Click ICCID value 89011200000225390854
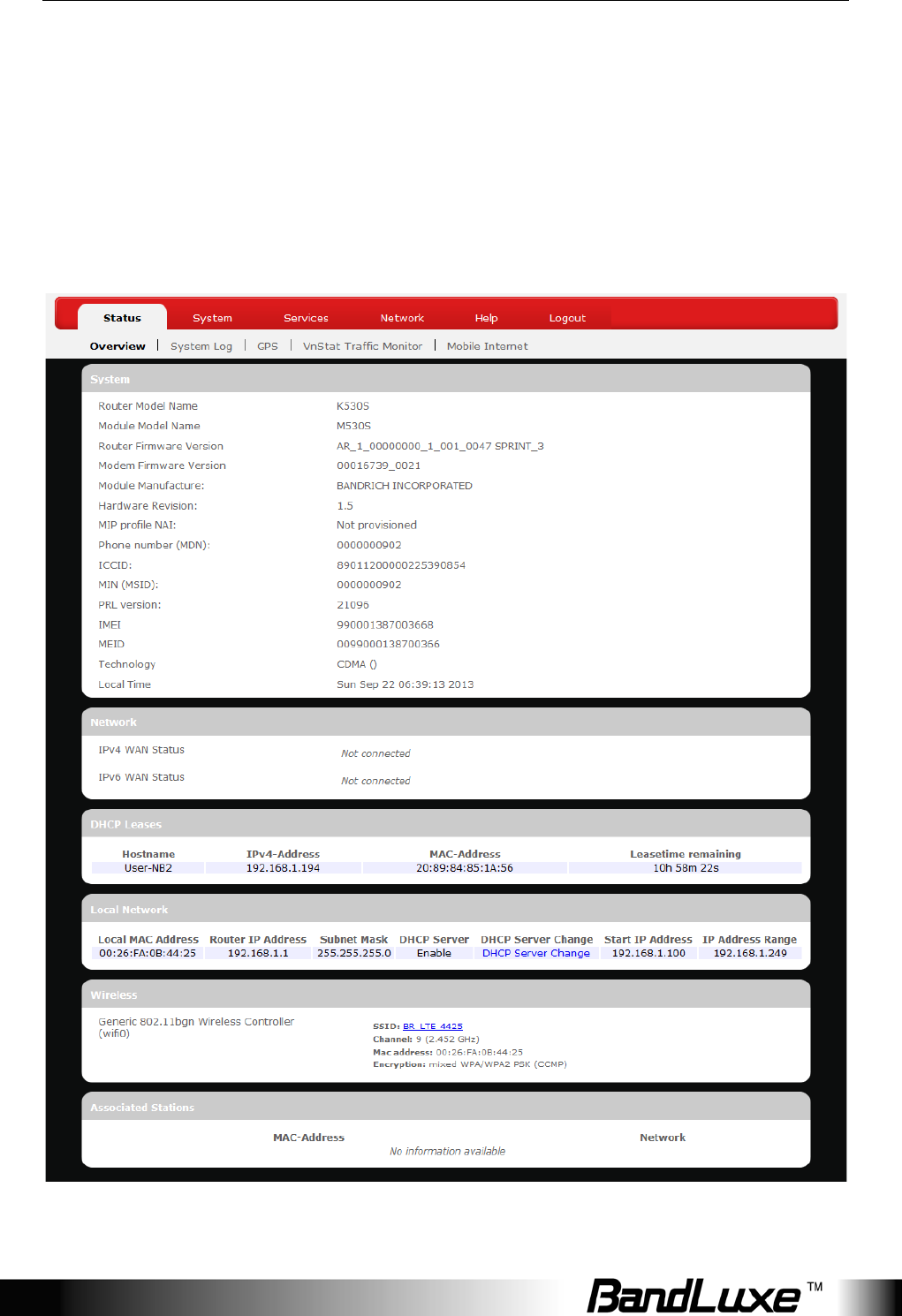The height and width of the screenshot is (1316, 902). pyautogui.click(x=401, y=565)
